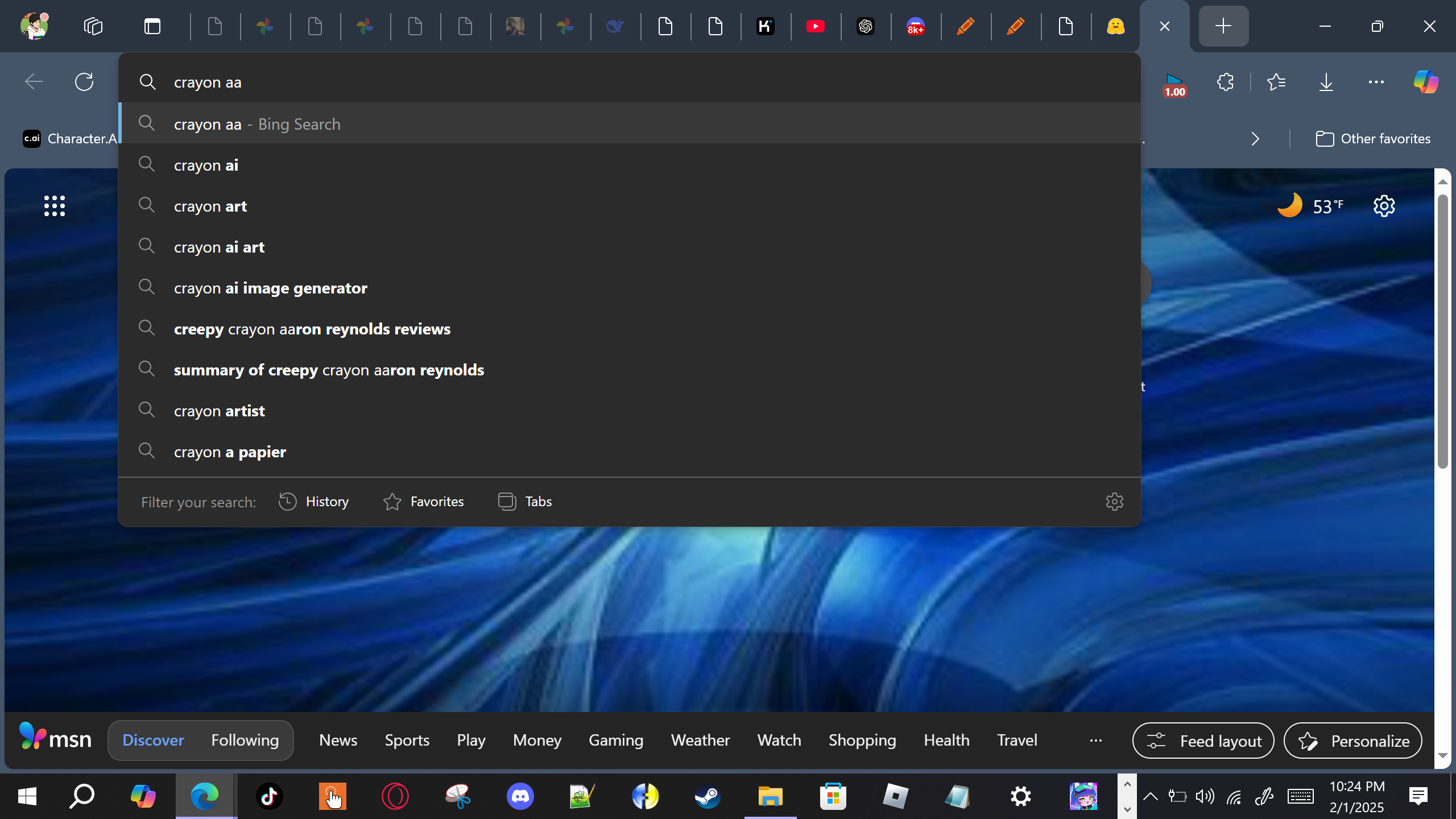Filter search by History
This screenshot has height=819, width=1456.
313,502
